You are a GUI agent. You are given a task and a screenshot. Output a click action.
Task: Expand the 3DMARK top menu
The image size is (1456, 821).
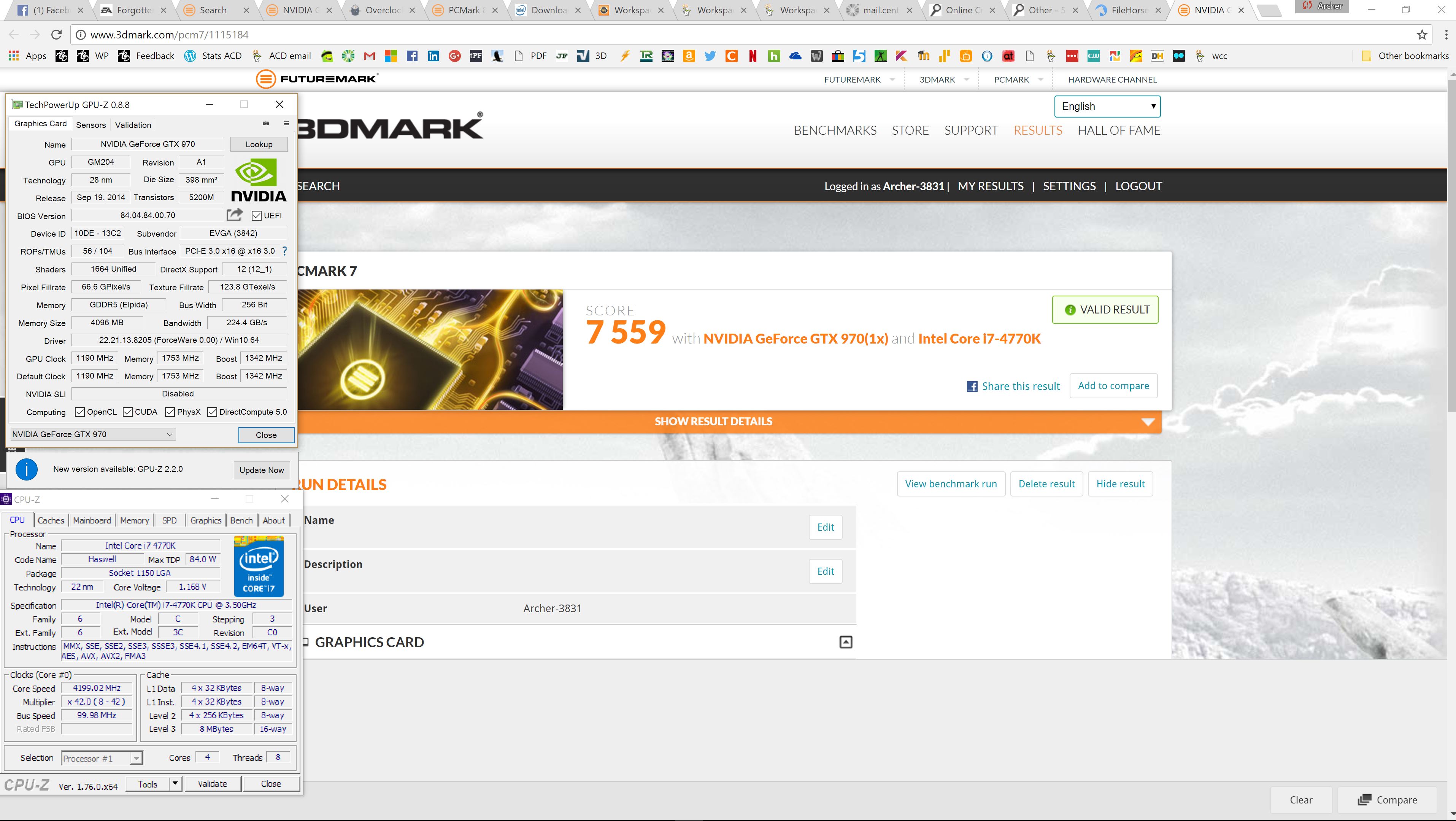click(x=945, y=80)
